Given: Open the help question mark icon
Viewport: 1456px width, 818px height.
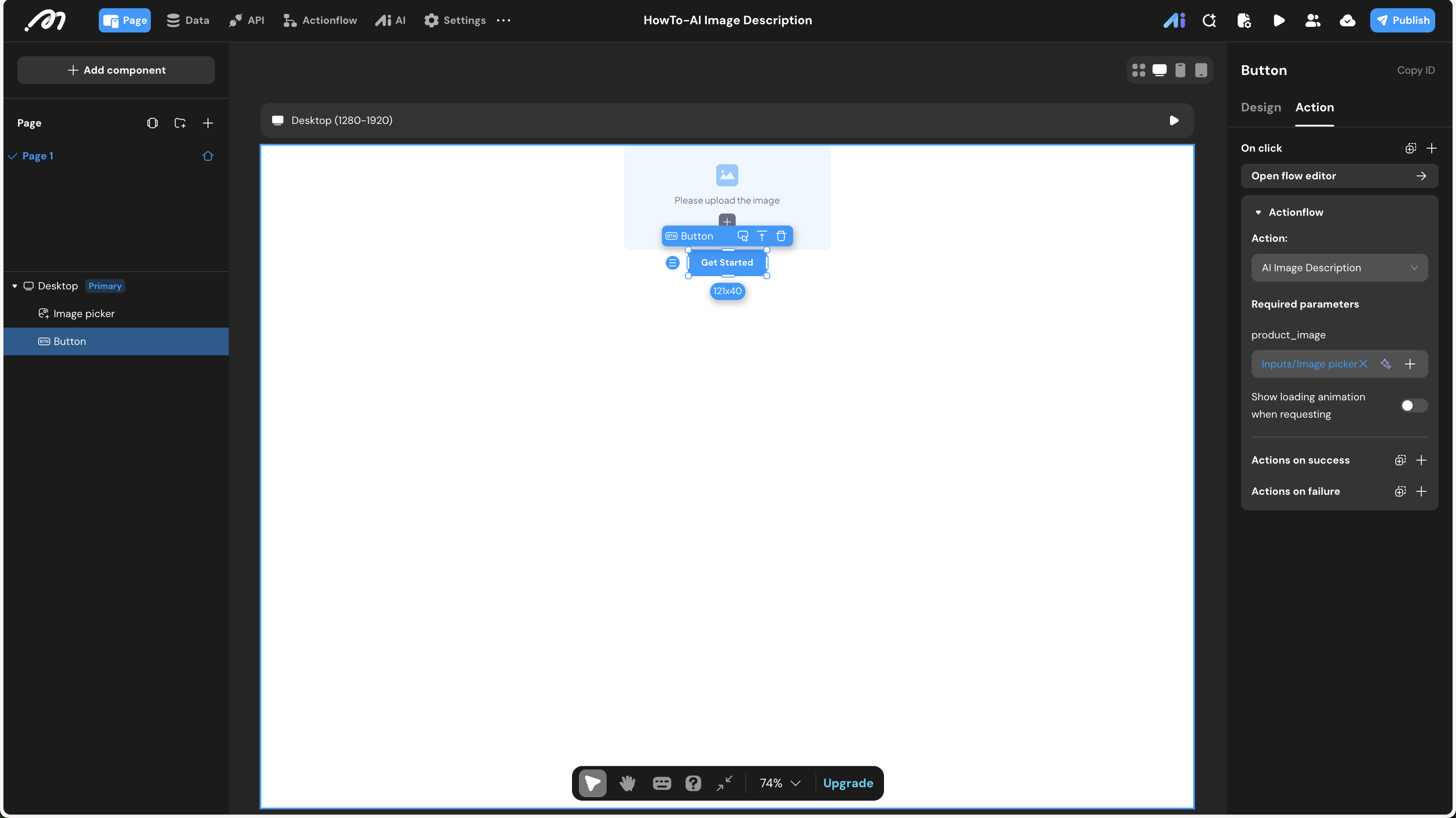Looking at the screenshot, I should tap(693, 783).
